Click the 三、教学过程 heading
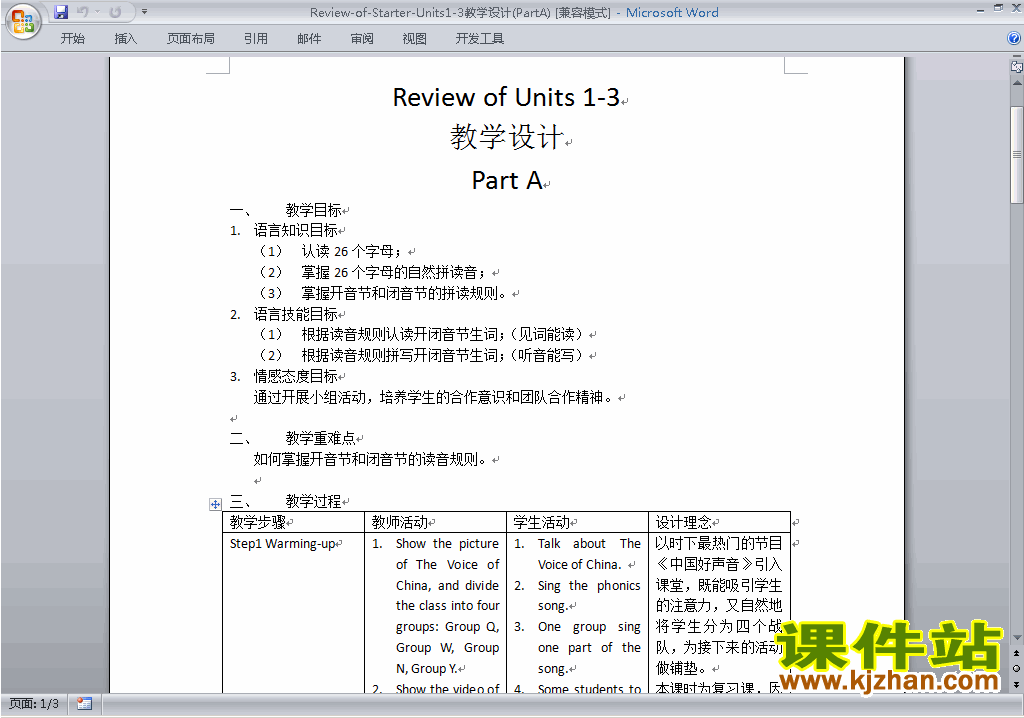1024x718 pixels. point(285,502)
